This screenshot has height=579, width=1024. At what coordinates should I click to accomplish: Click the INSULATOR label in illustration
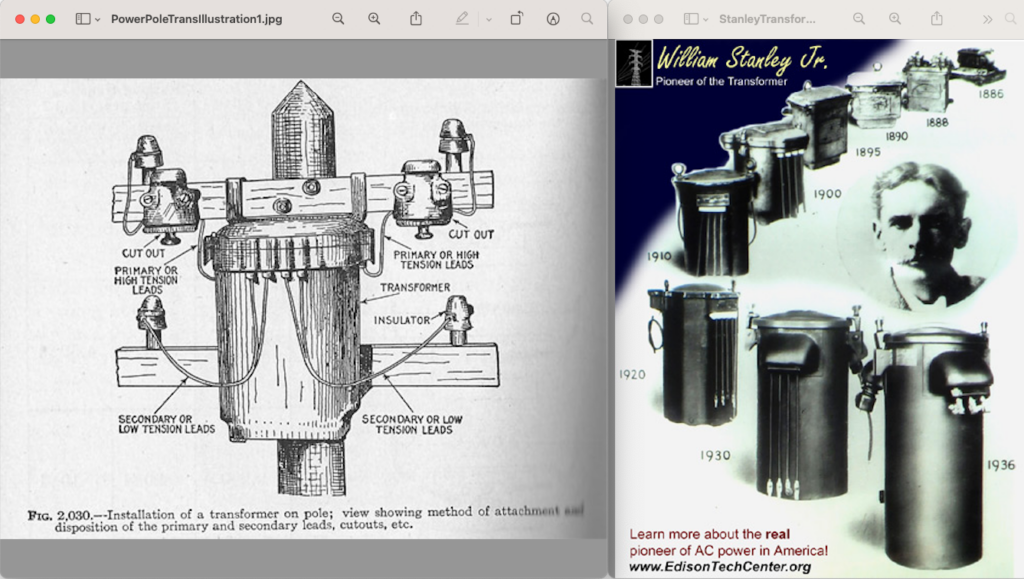click(x=402, y=320)
